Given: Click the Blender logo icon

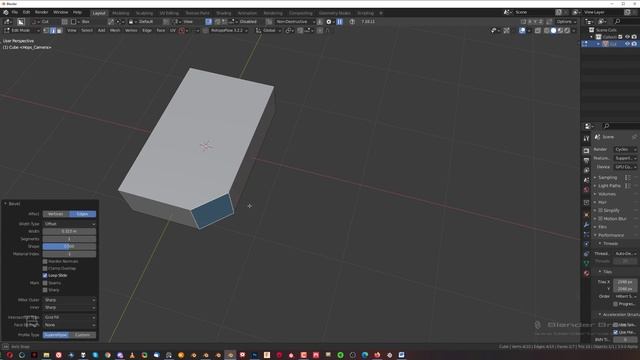Looking at the screenshot, I should coord(6,13).
